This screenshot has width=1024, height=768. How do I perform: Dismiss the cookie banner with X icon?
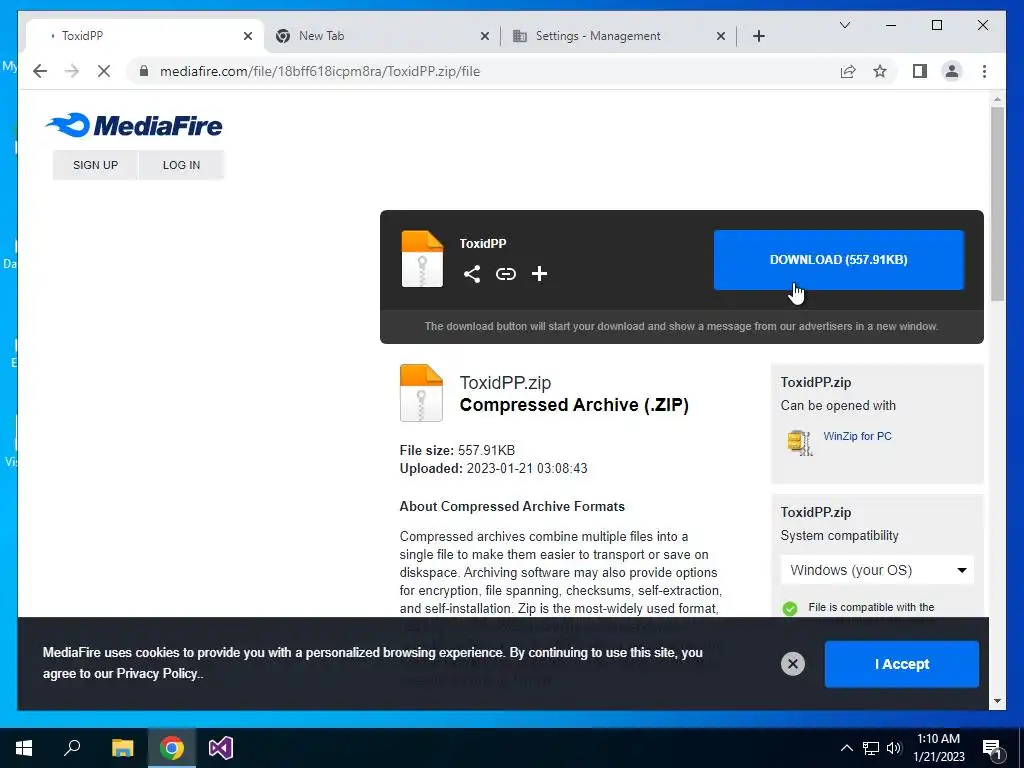point(793,664)
